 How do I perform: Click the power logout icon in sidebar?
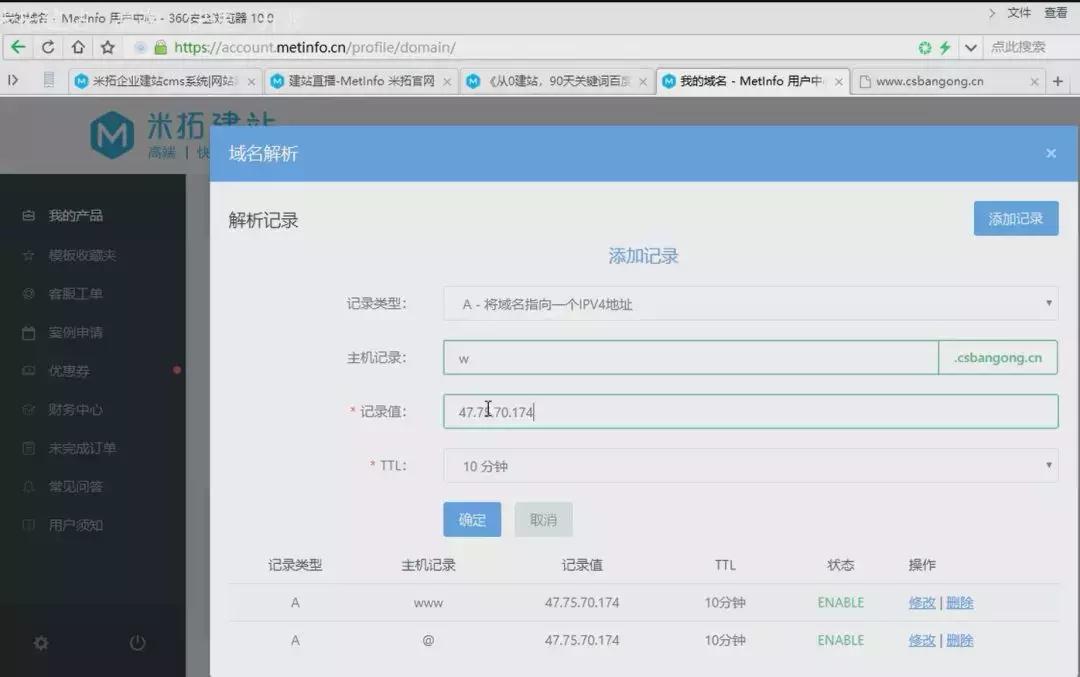click(x=137, y=645)
